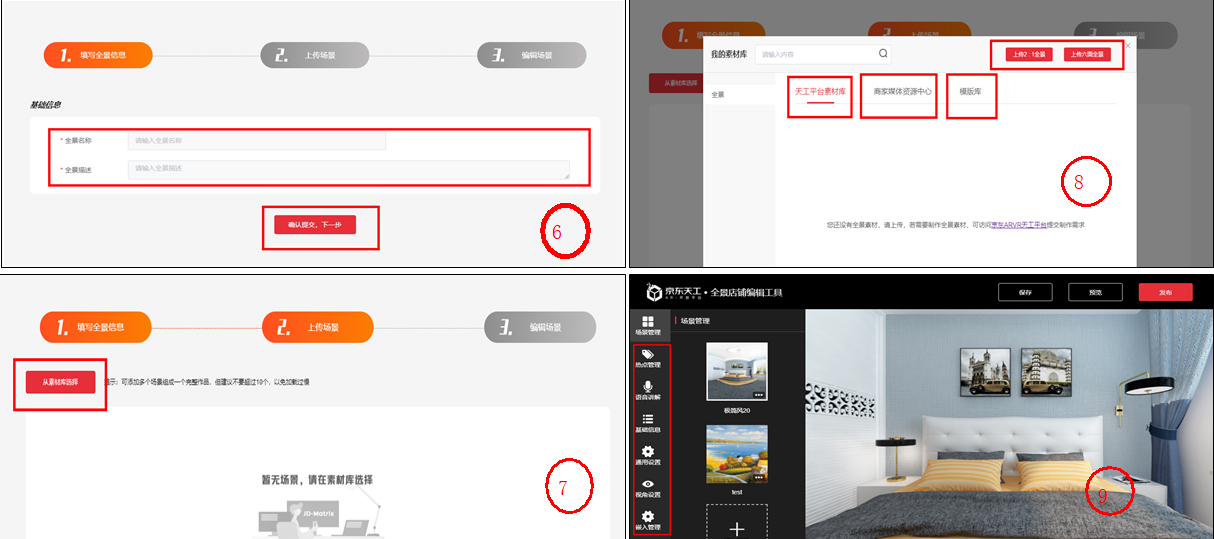Click 从素材库选择 button in step 2
This screenshot has width=1214, height=539.
tap(60, 382)
